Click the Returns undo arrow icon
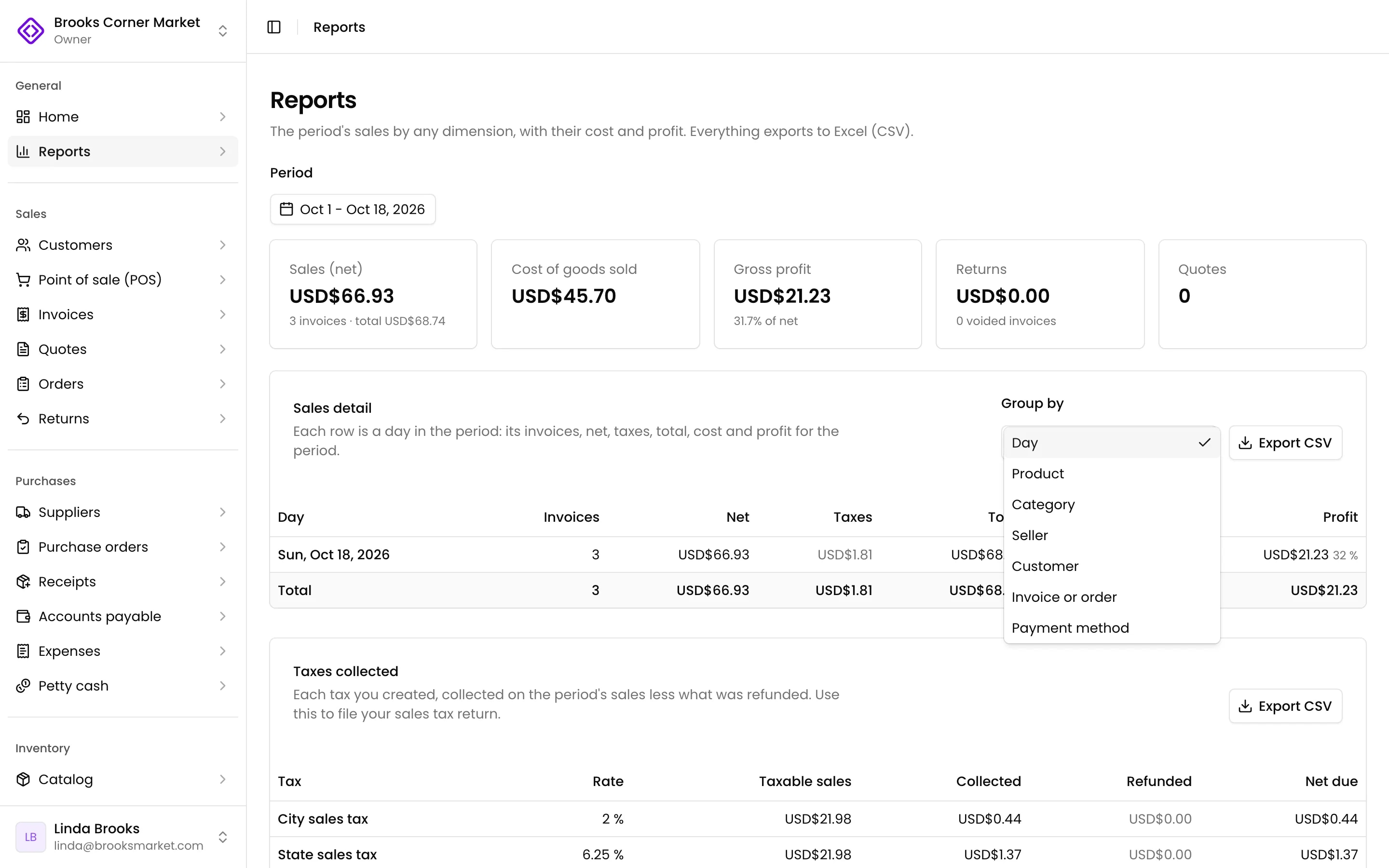Image resolution: width=1389 pixels, height=868 pixels. click(23, 419)
